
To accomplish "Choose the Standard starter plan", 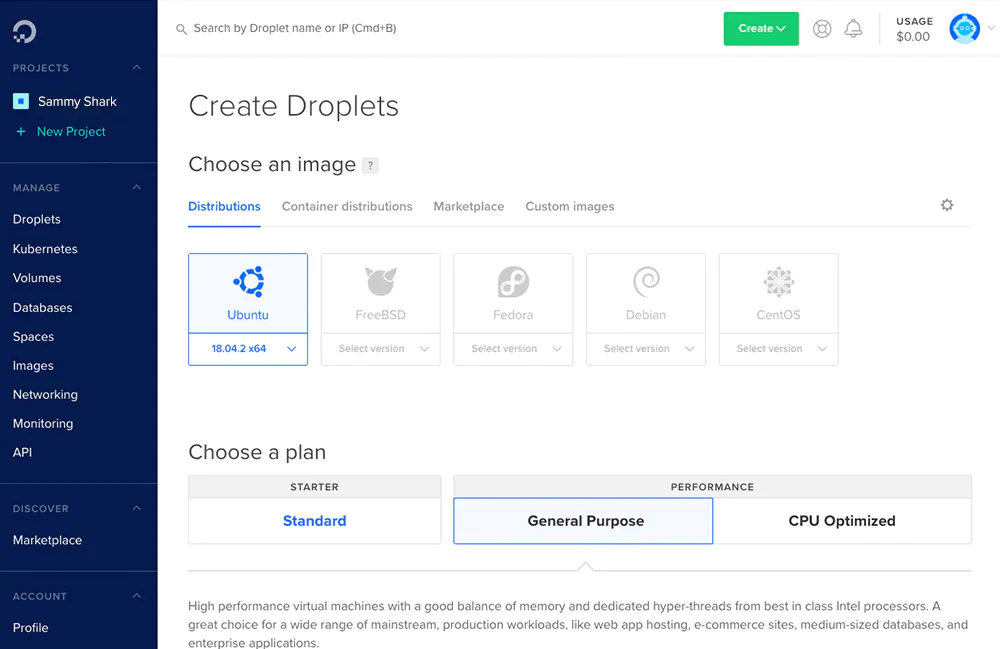I will (x=314, y=521).
